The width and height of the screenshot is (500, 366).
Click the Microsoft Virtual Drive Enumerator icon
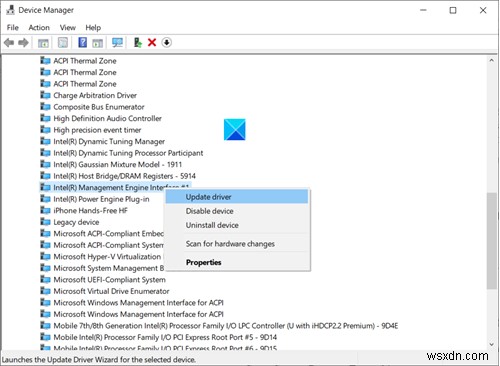point(45,291)
